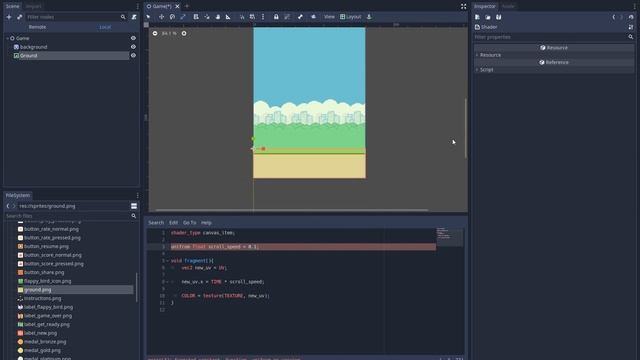Go back in FileSystem path history

8,206
